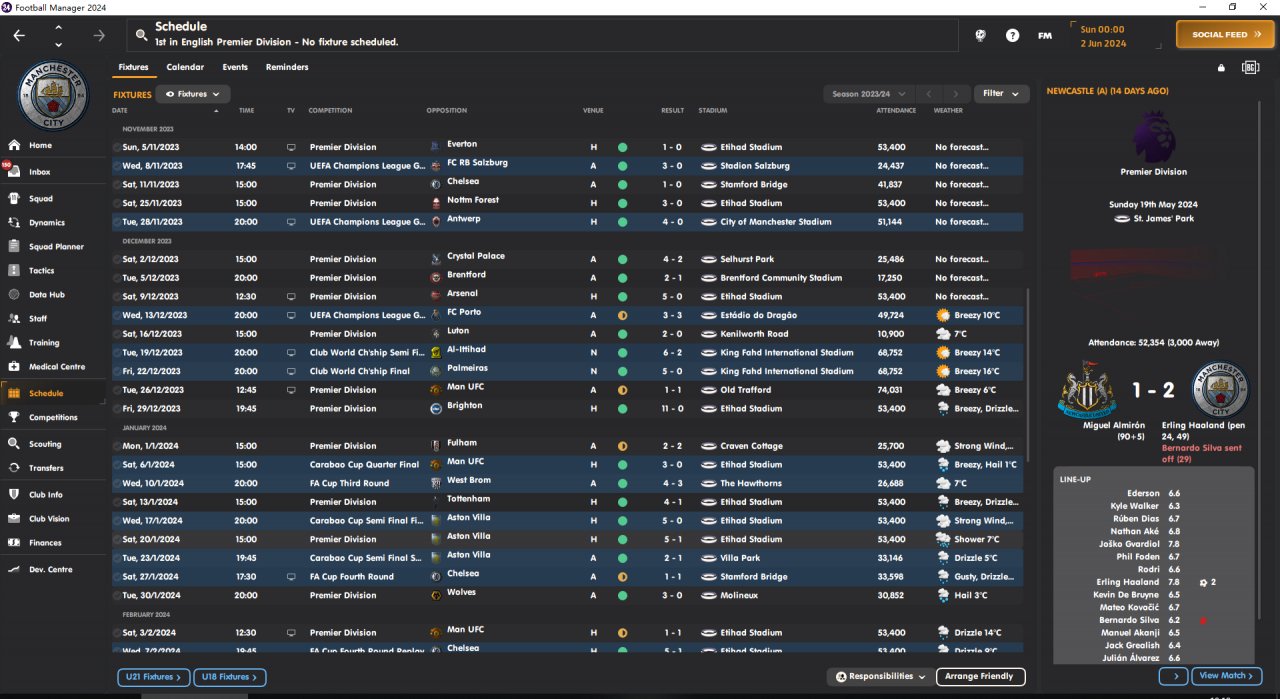
Task: Go to Medical Centre in sidebar
Action: click(x=57, y=367)
